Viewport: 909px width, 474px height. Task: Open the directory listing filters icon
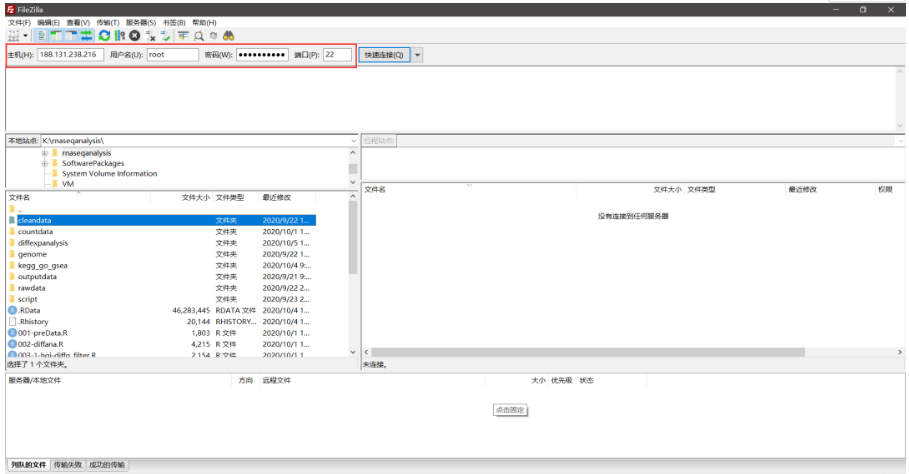pos(184,35)
